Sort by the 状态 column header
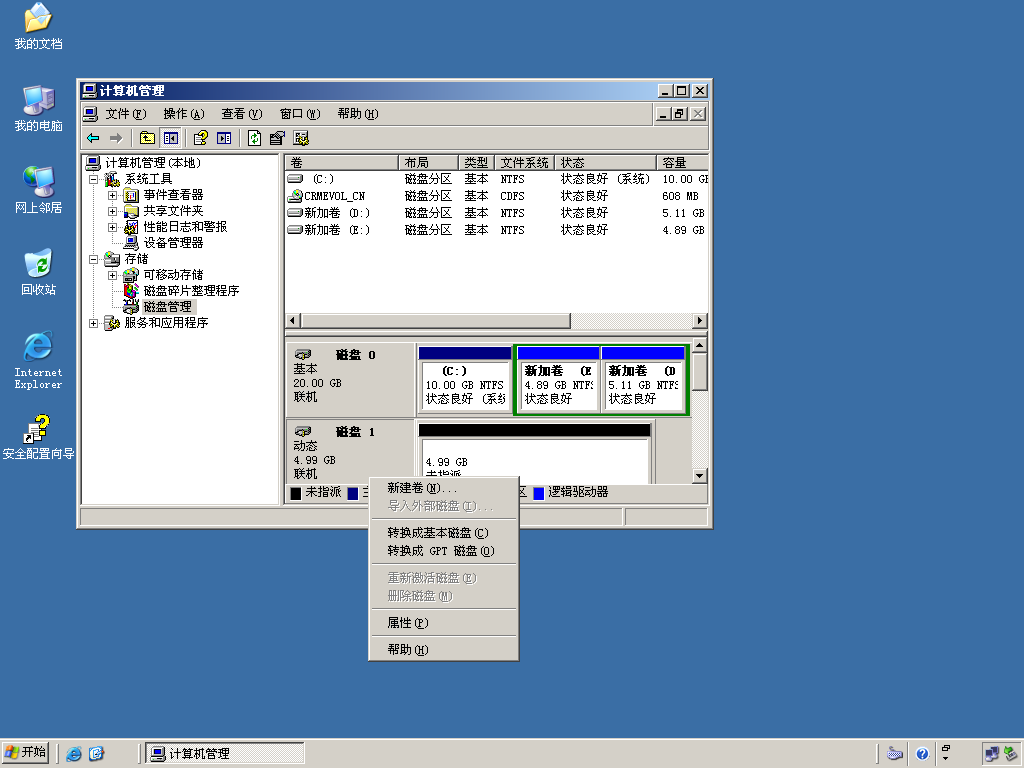 (x=605, y=163)
